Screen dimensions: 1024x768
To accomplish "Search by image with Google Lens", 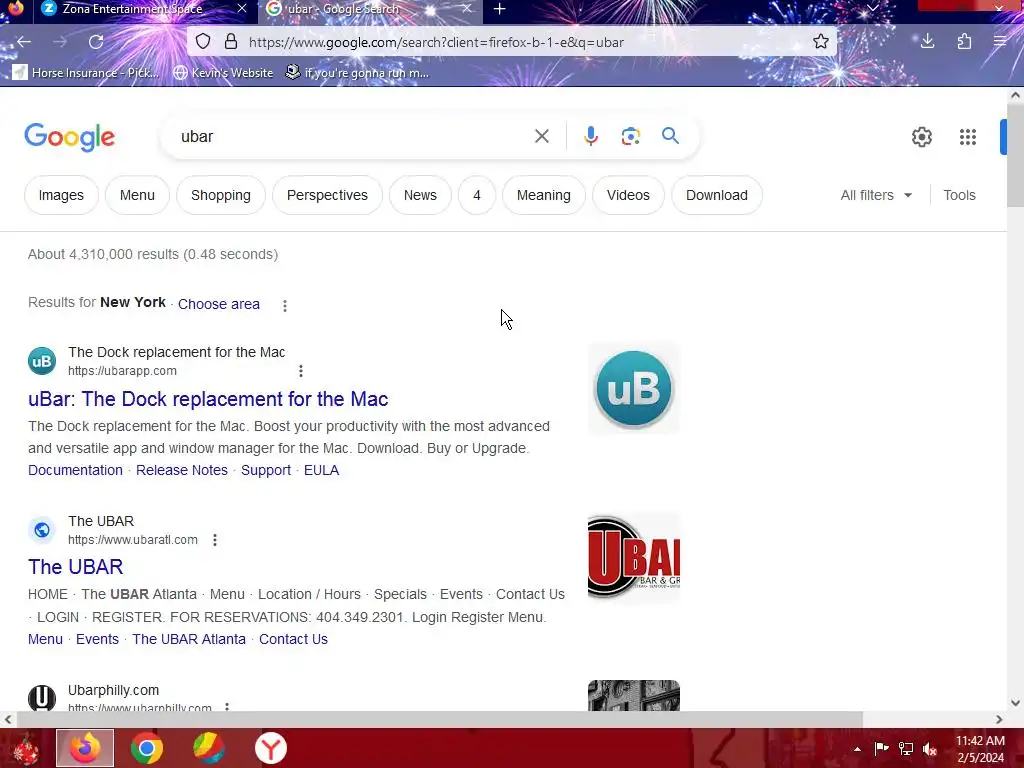I will click(630, 136).
